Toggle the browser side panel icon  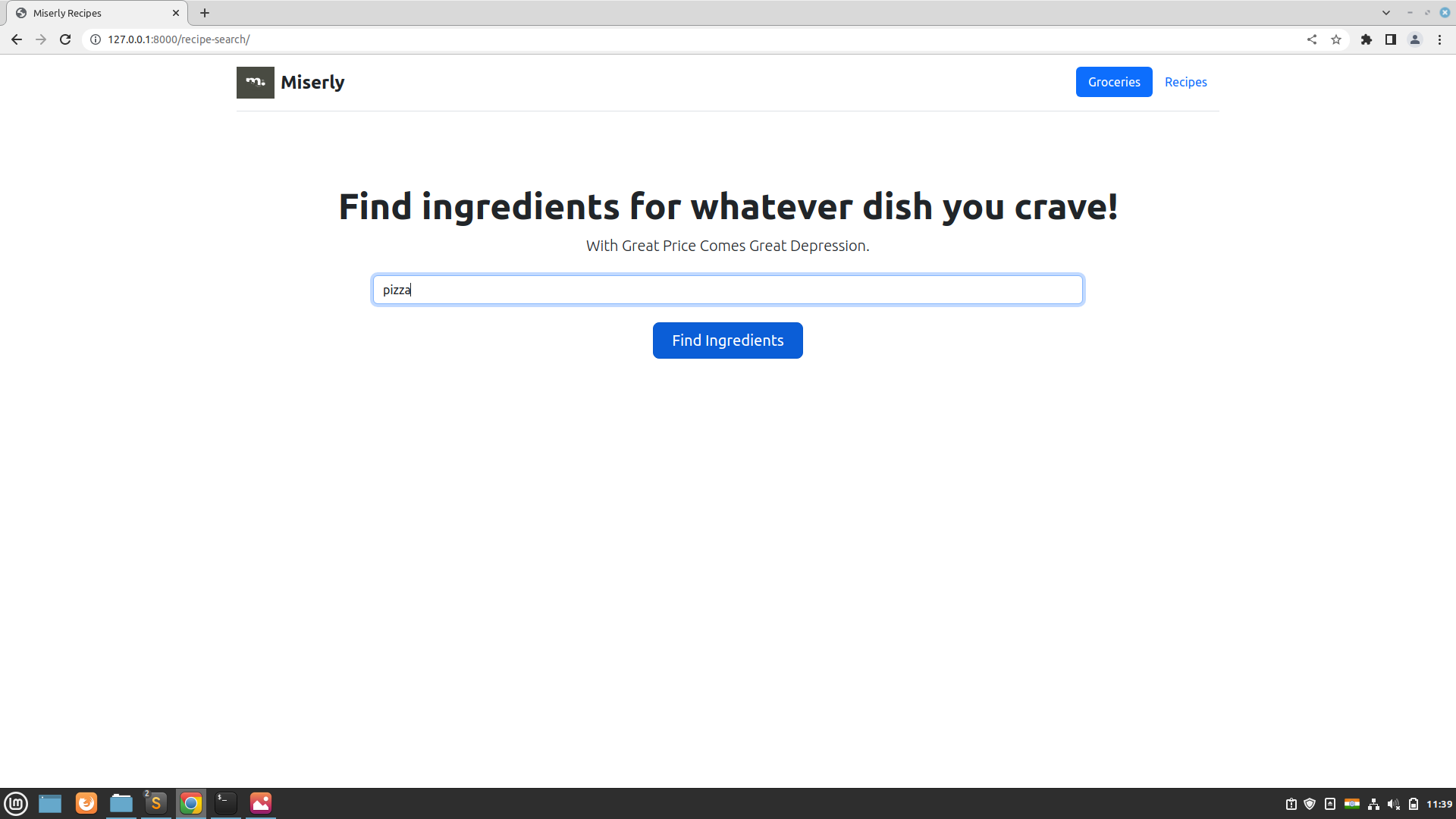1391,39
